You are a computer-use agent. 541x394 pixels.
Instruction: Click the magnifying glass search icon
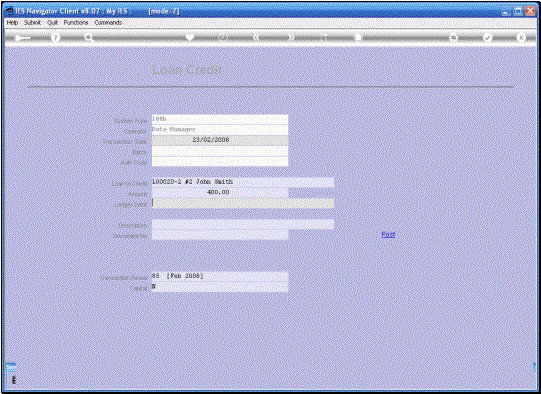tap(89, 38)
